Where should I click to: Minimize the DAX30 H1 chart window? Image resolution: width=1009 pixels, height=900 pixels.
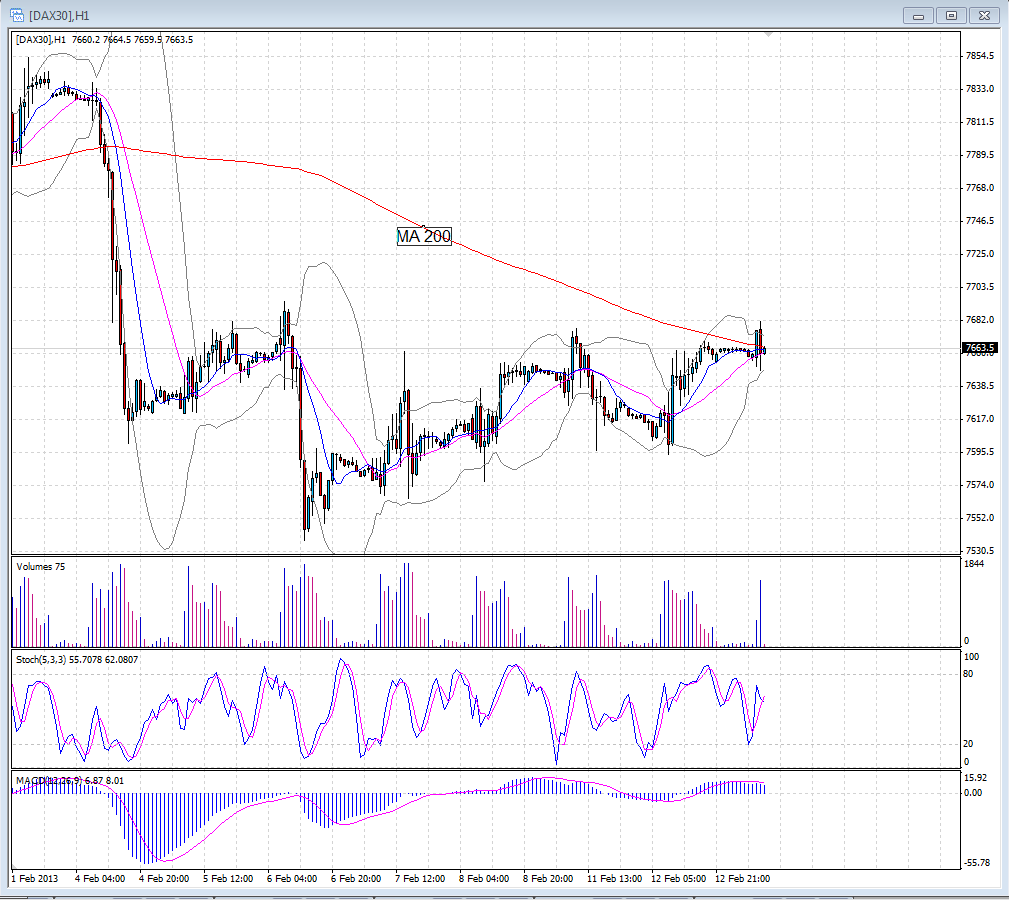click(x=918, y=15)
